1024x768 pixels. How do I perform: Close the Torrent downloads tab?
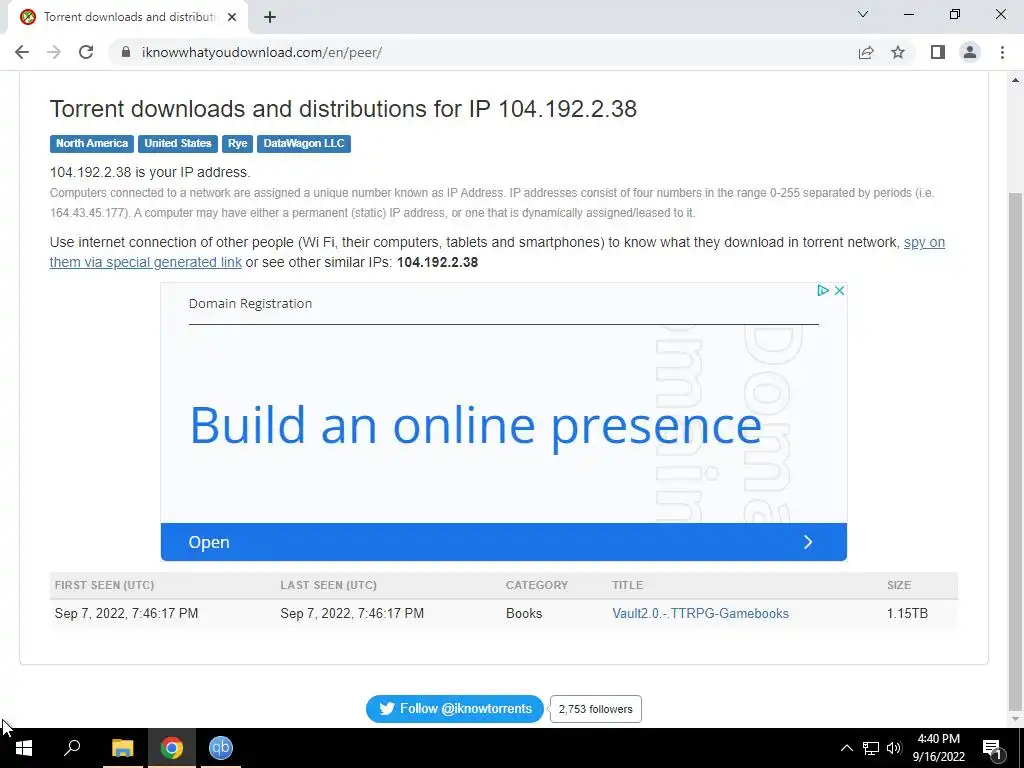(x=232, y=17)
